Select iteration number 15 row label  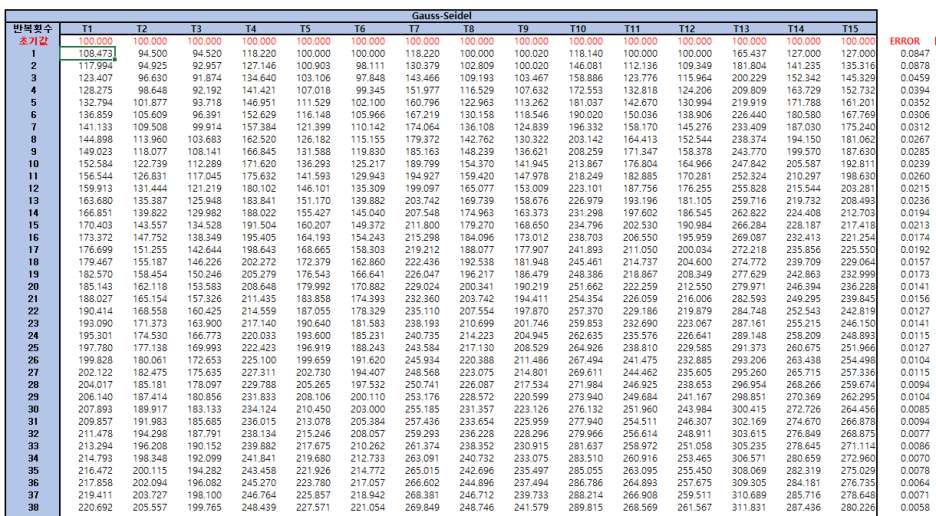click(x=33, y=225)
